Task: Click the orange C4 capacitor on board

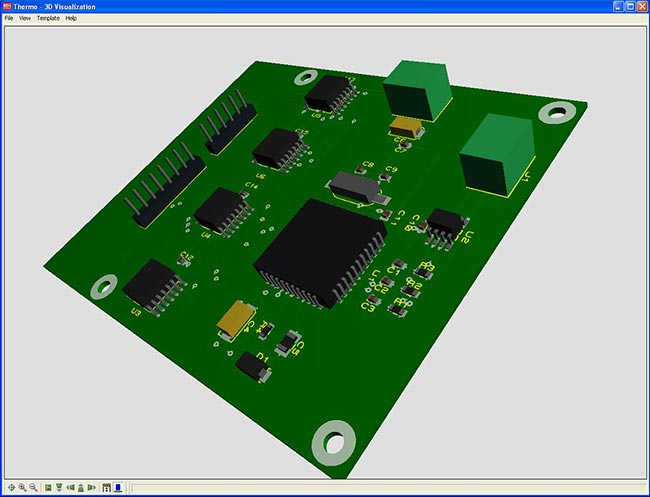Action: (x=235, y=320)
